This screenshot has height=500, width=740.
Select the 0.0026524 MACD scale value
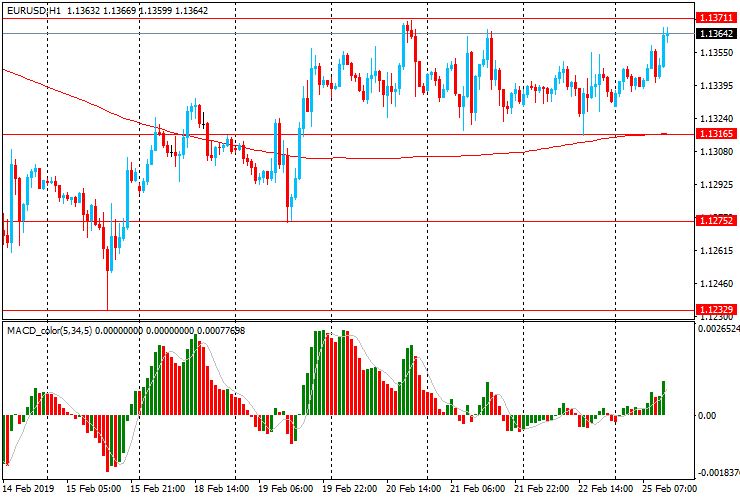(x=718, y=328)
